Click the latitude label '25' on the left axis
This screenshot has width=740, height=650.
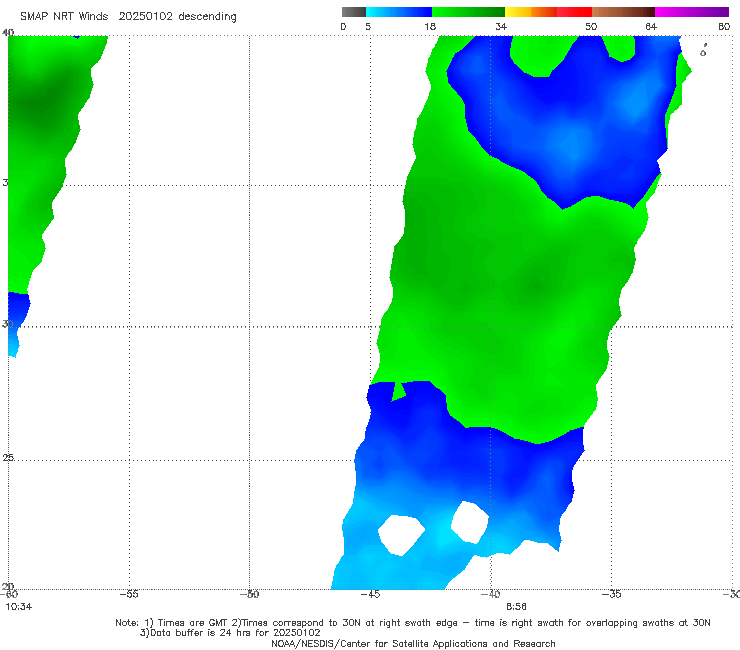(x=8, y=457)
